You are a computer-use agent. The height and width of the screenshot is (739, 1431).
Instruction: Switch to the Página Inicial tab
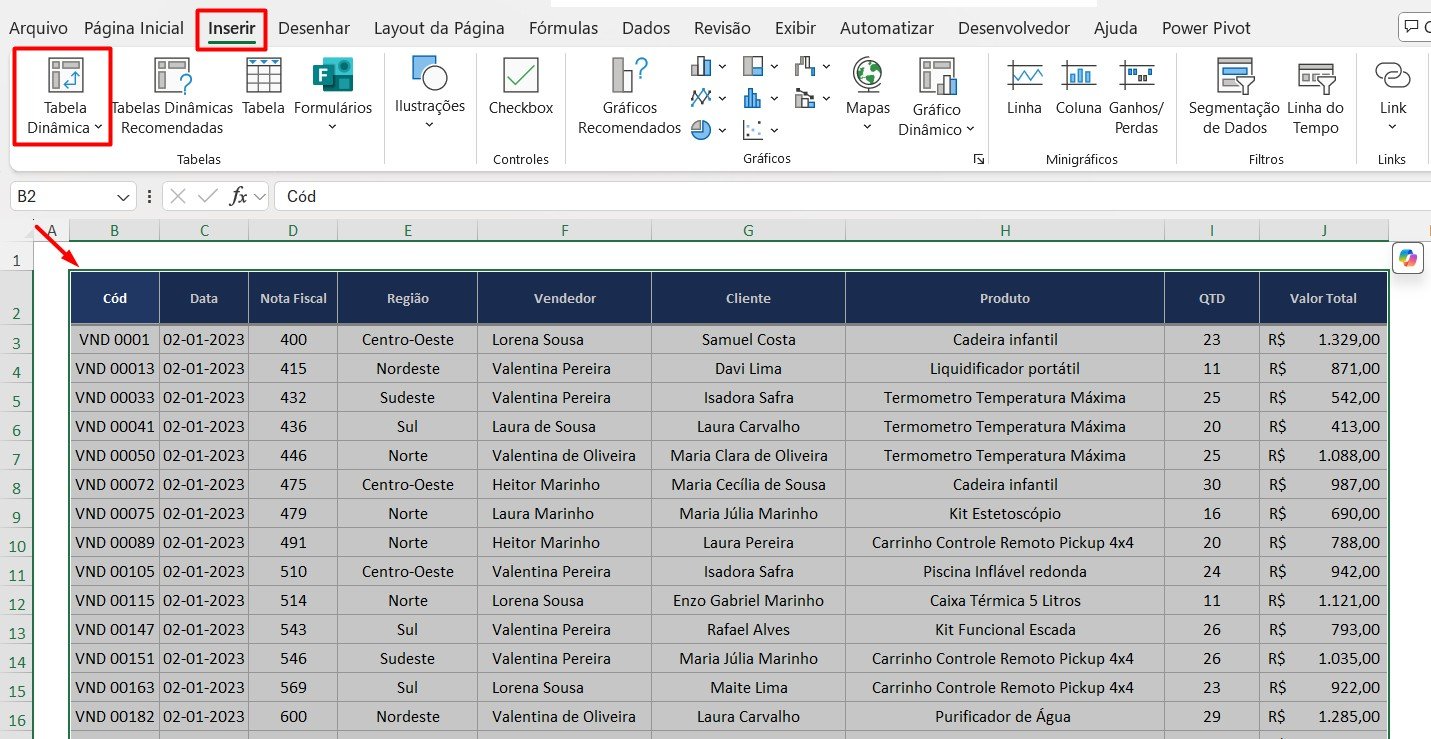(134, 28)
